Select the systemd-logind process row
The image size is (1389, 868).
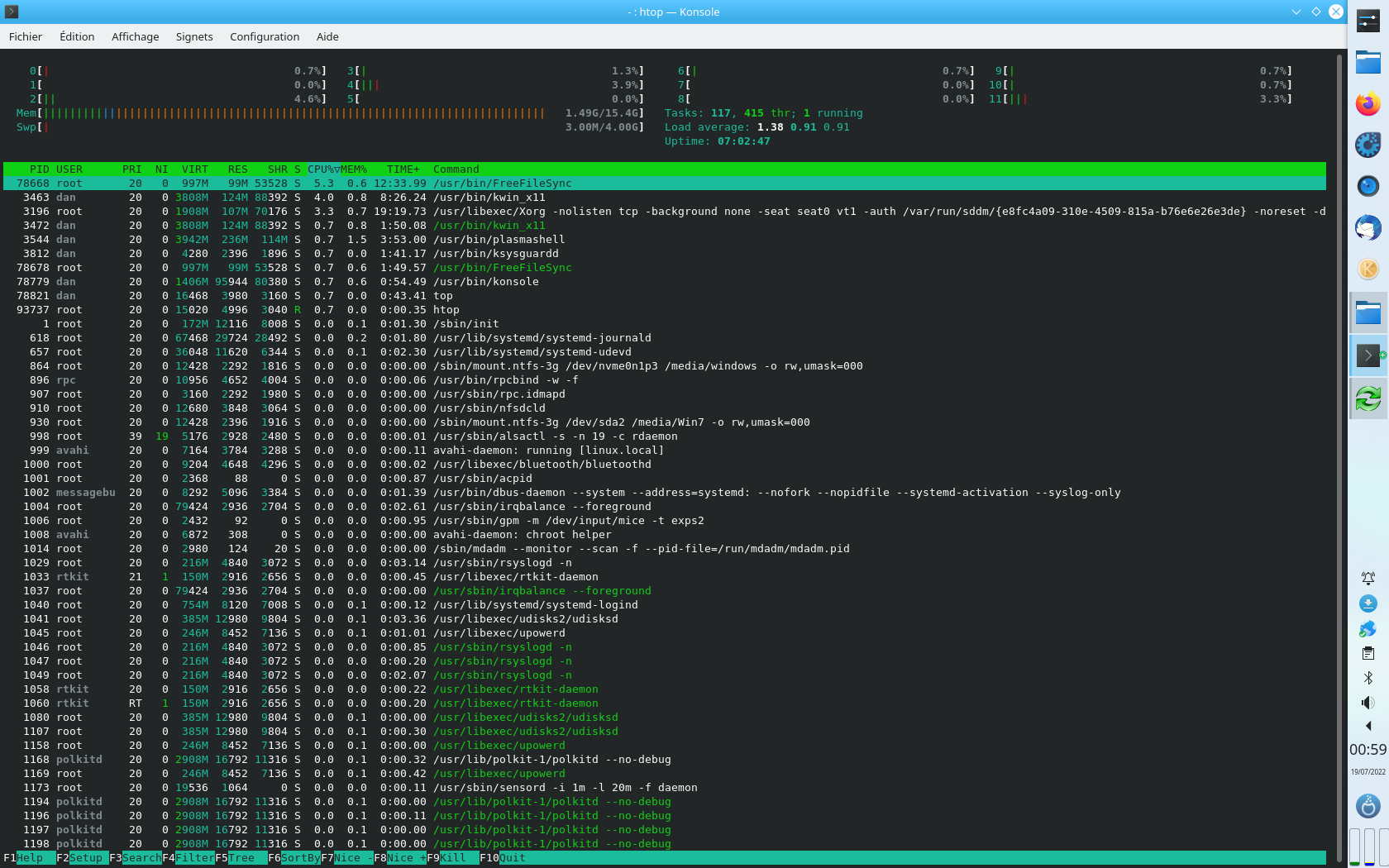[665, 605]
